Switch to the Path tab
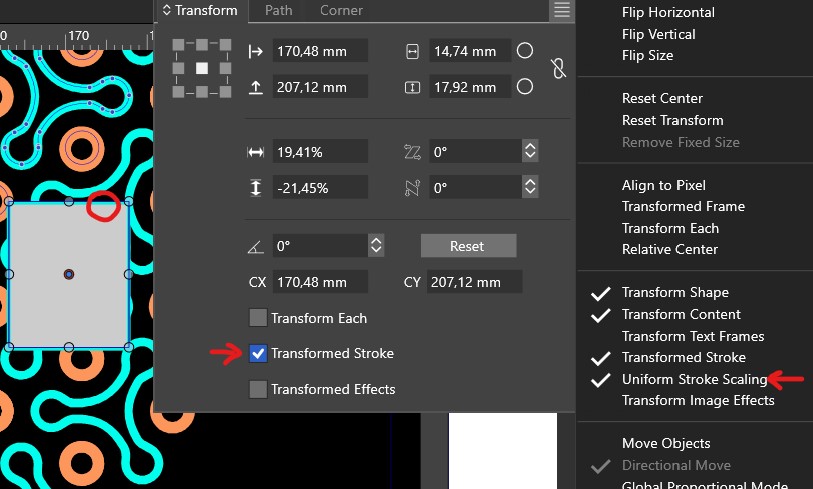The width and height of the screenshot is (813, 489). pyautogui.click(x=277, y=10)
